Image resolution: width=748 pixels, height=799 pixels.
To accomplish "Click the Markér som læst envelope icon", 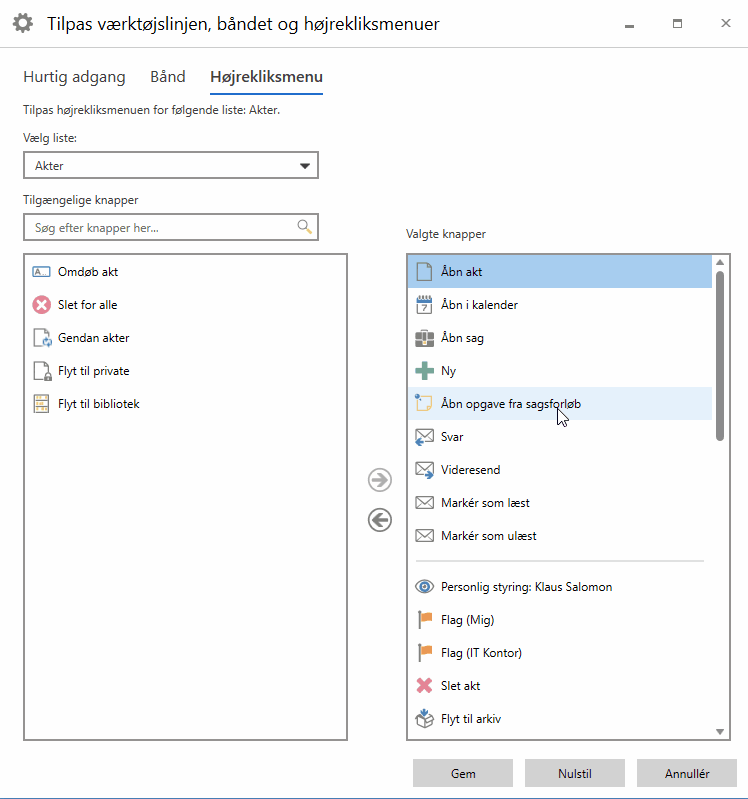I will tap(424, 503).
